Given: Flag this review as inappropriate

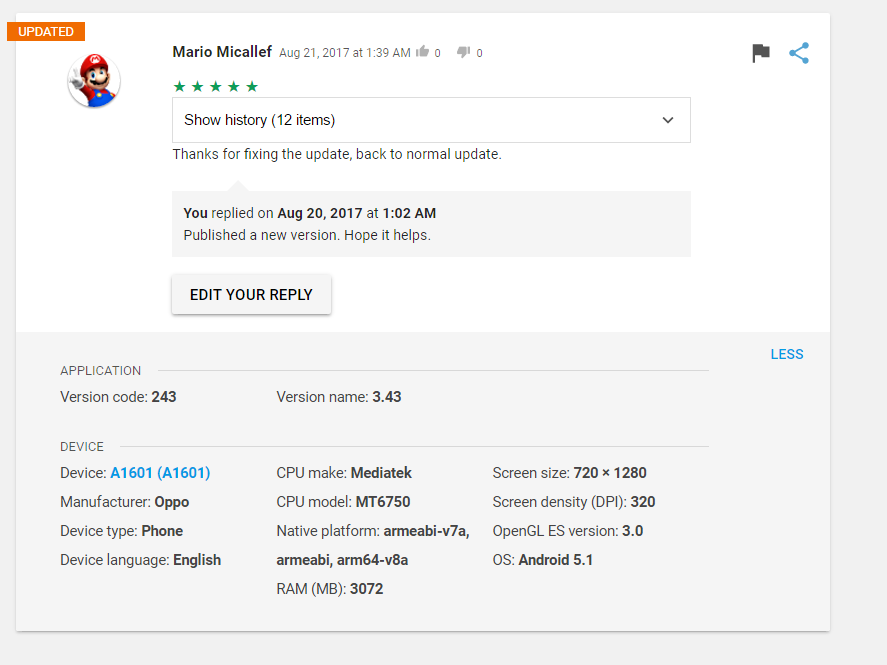Looking at the screenshot, I should click(x=761, y=54).
